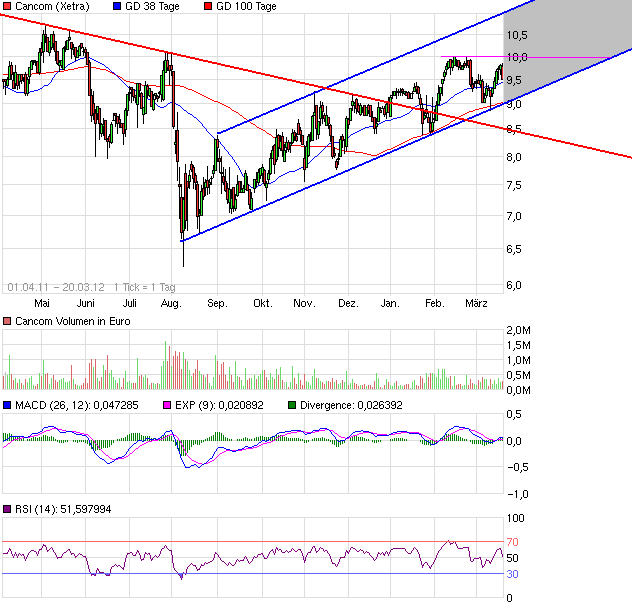Viewport: 632px width, 606px height.
Task: Click the date range '01.04.11 – 20.03.12' text
Action: click(56, 287)
